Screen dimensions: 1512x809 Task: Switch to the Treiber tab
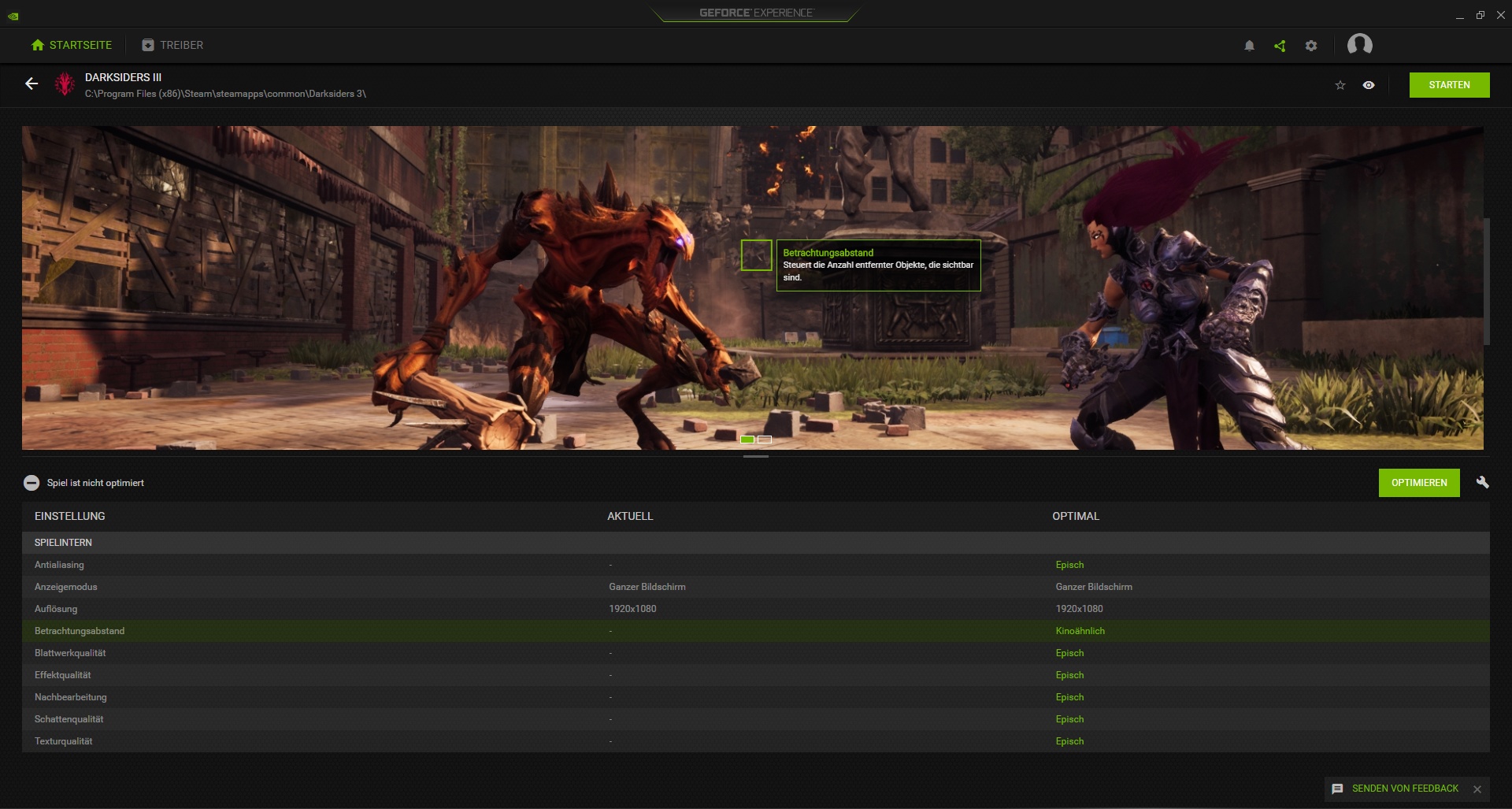pyautogui.click(x=172, y=45)
